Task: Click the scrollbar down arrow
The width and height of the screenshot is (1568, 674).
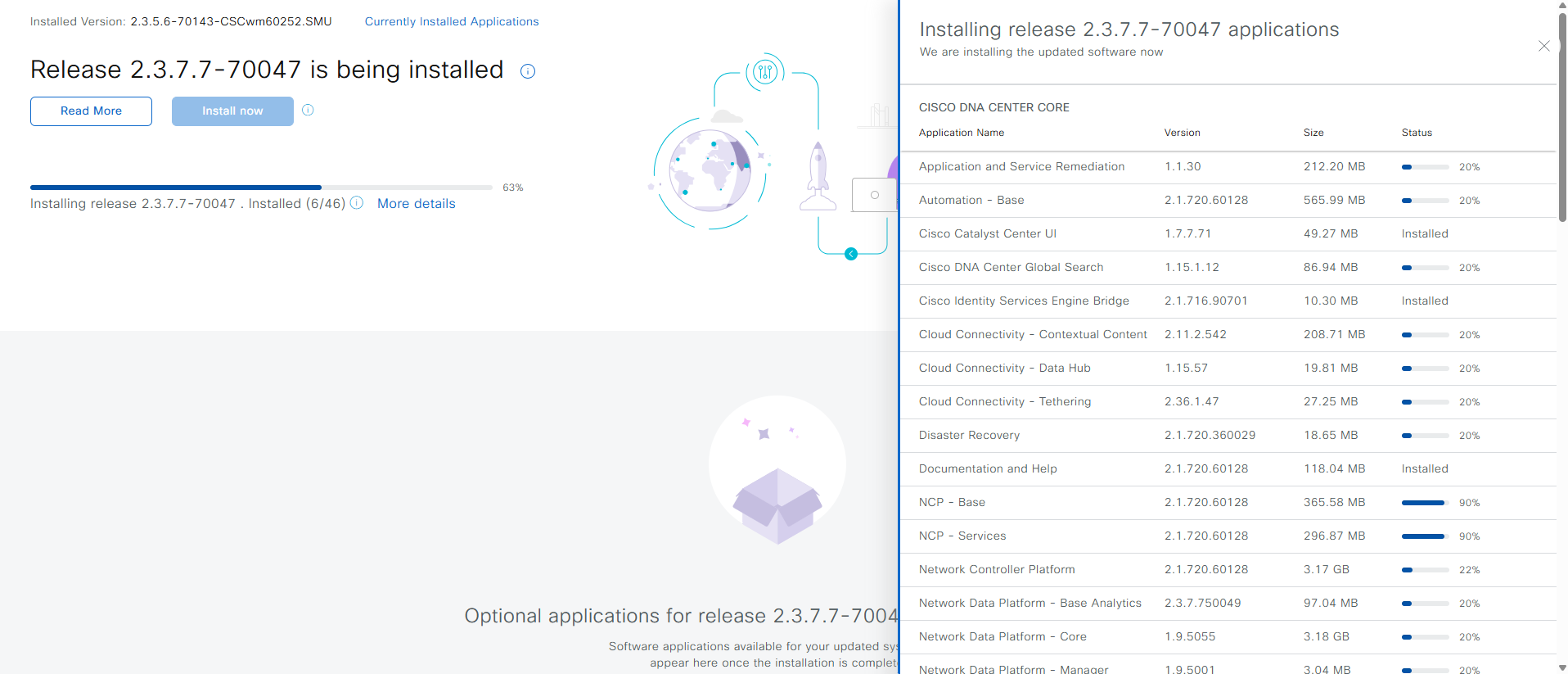Action: 1562,668
